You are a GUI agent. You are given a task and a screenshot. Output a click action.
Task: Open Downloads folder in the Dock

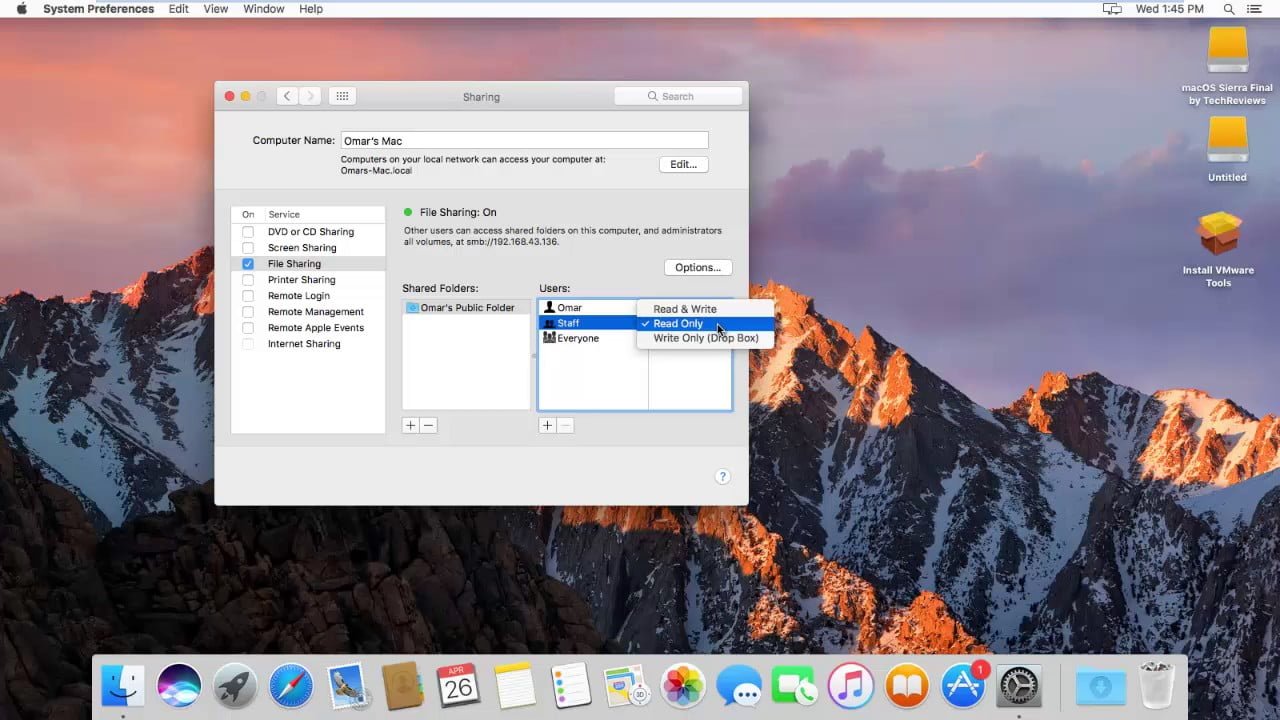point(1101,686)
